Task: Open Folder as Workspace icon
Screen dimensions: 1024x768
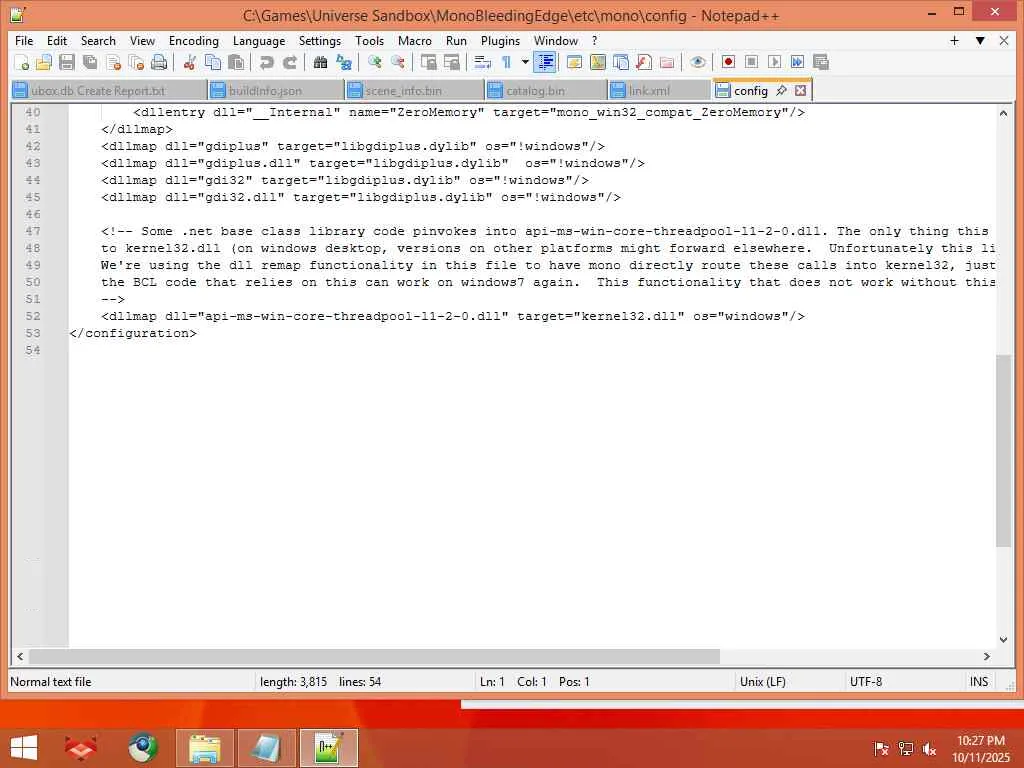Action: [667, 62]
